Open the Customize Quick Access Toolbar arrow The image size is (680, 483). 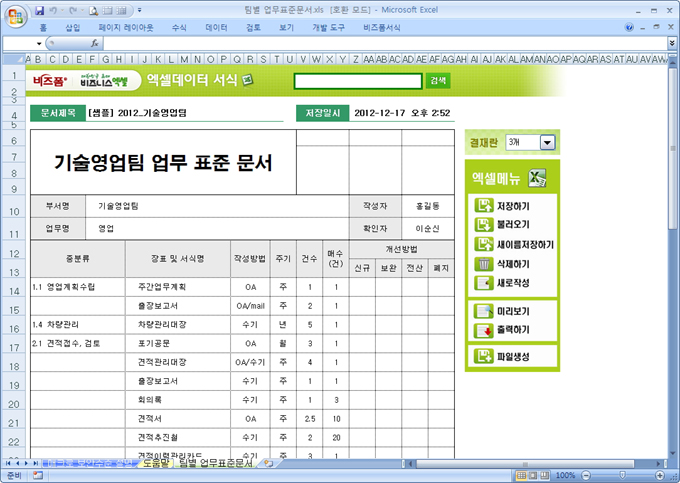coord(139,10)
